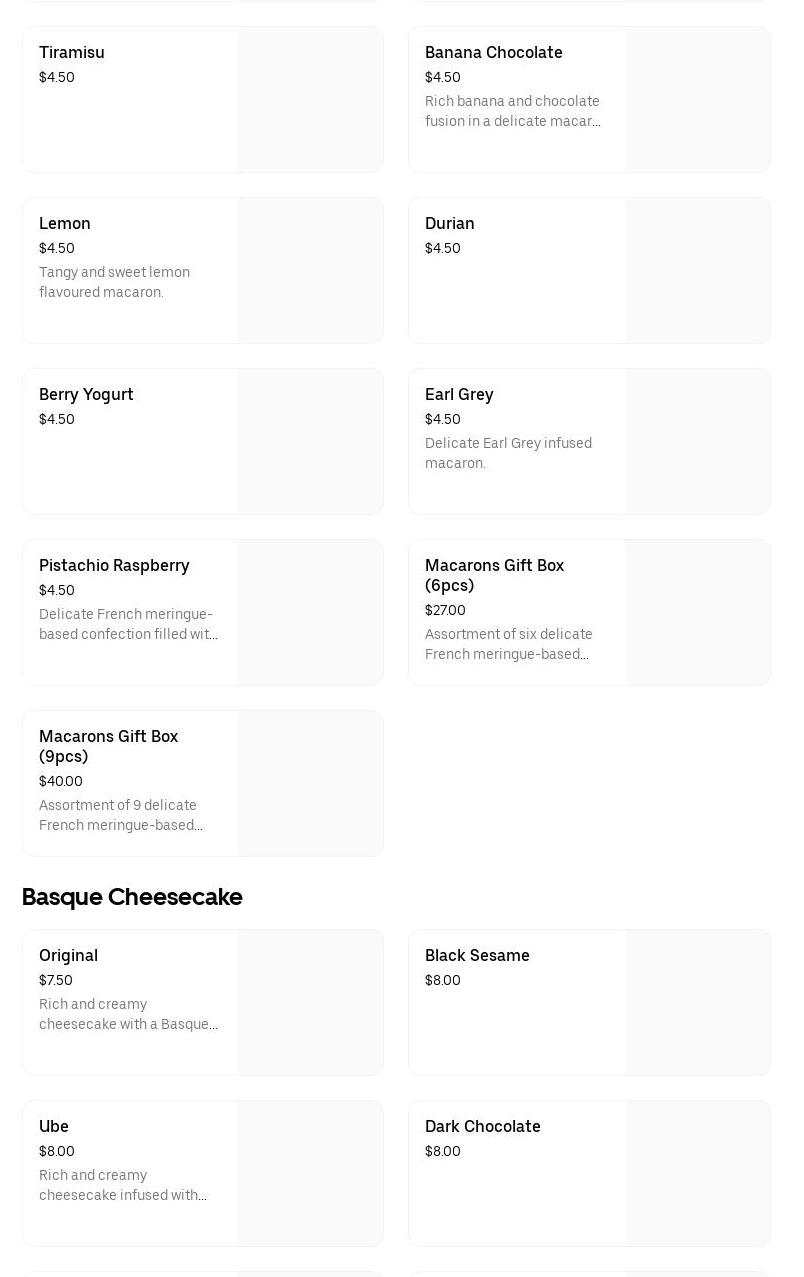Click the $27.00 price on the gift box
Image resolution: width=804 pixels, height=1277 pixels.
(x=445, y=610)
